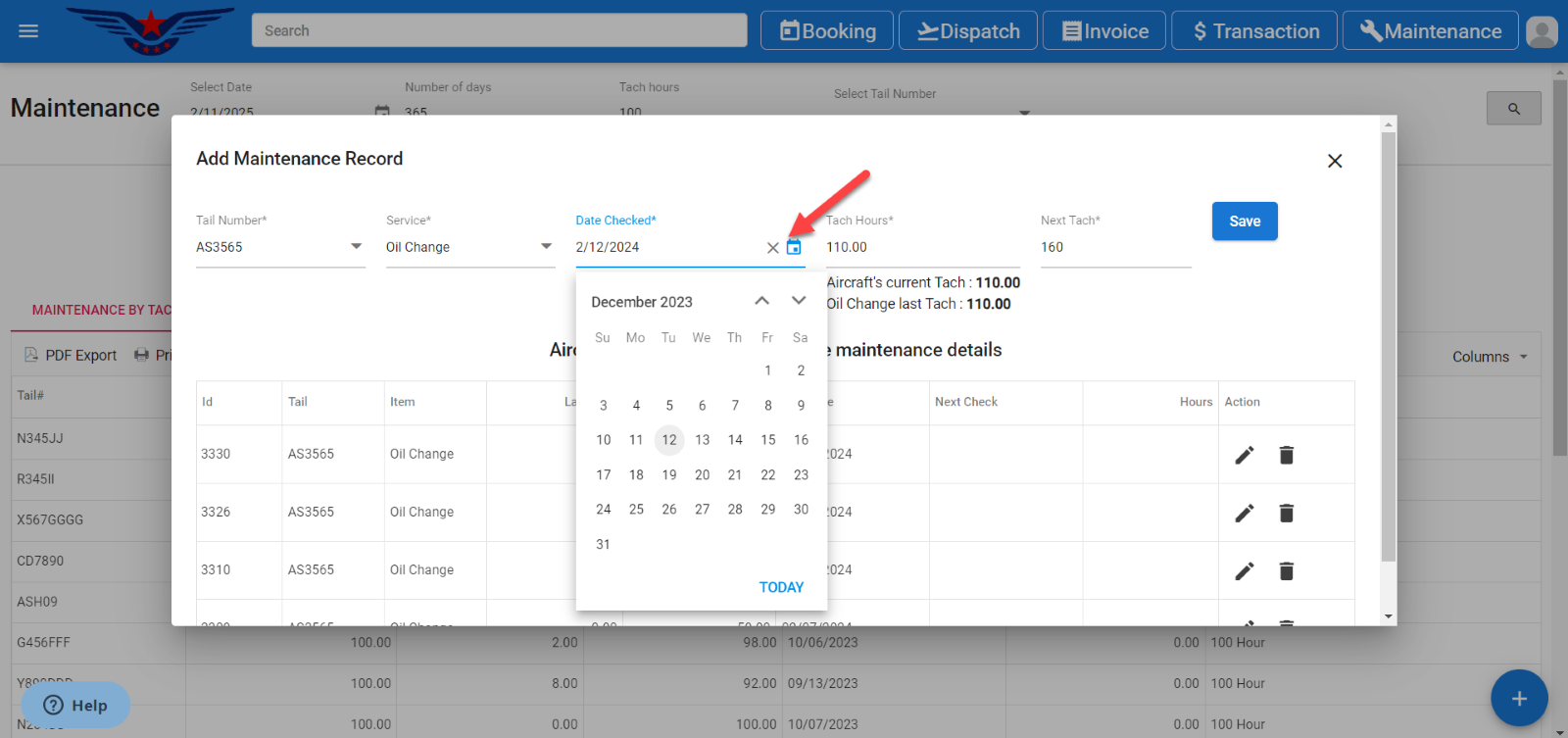1568x738 pixels.
Task: Save the maintenance record
Action: pos(1244,221)
